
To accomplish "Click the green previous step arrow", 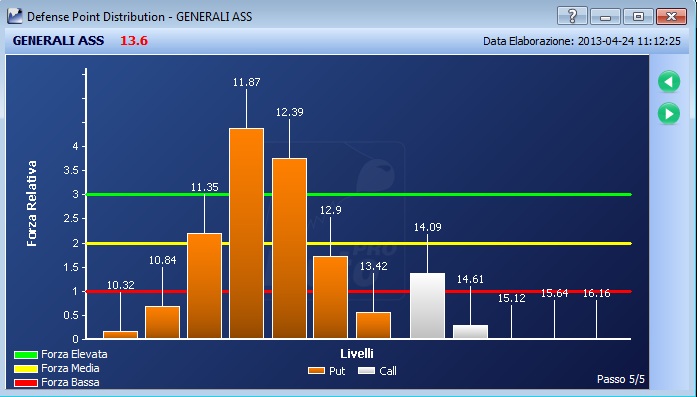I will tap(669, 82).
